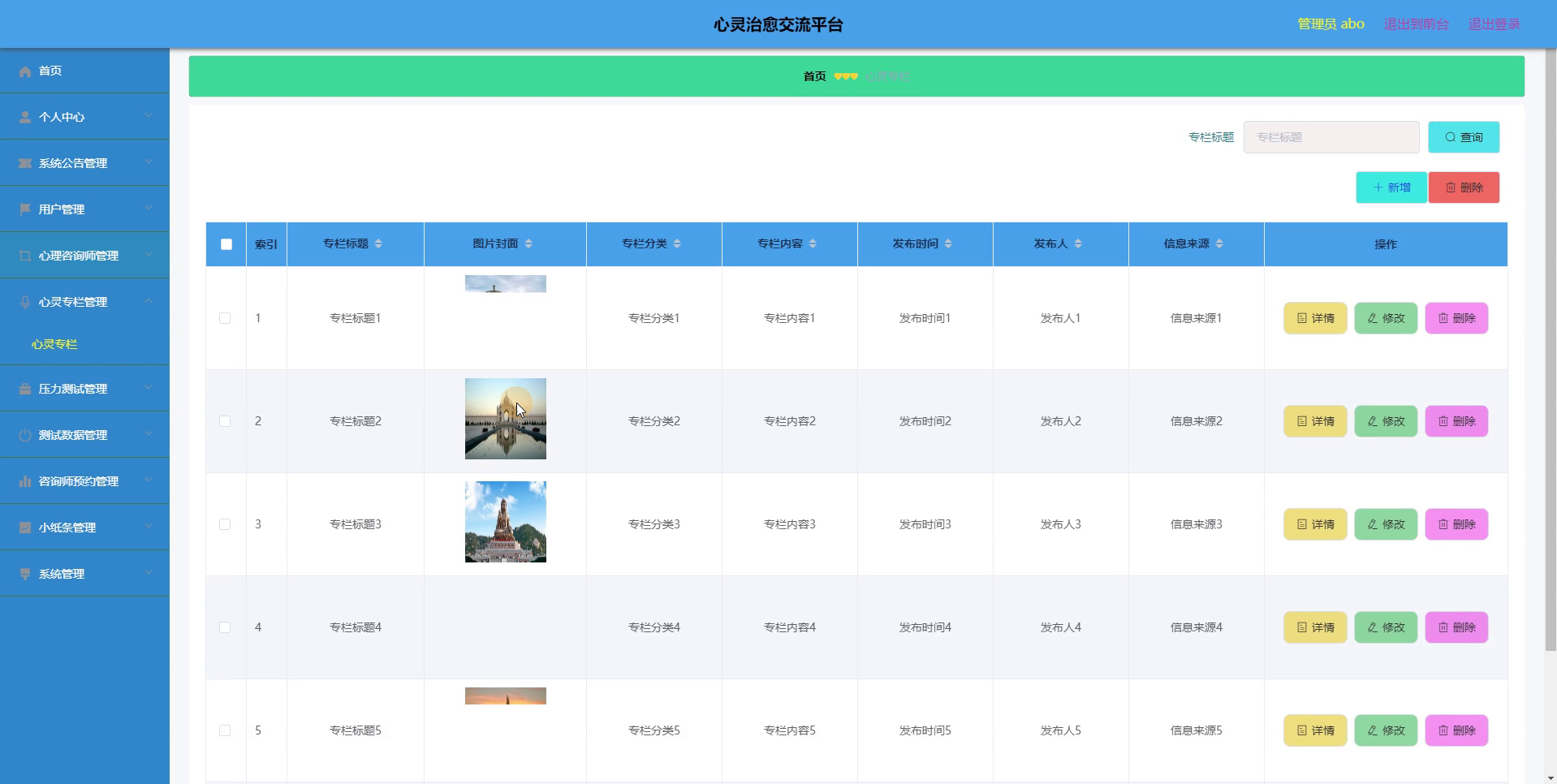Collapse 心灵专栏管理 chevron
The image size is (1557, 784).
[149, 301]
